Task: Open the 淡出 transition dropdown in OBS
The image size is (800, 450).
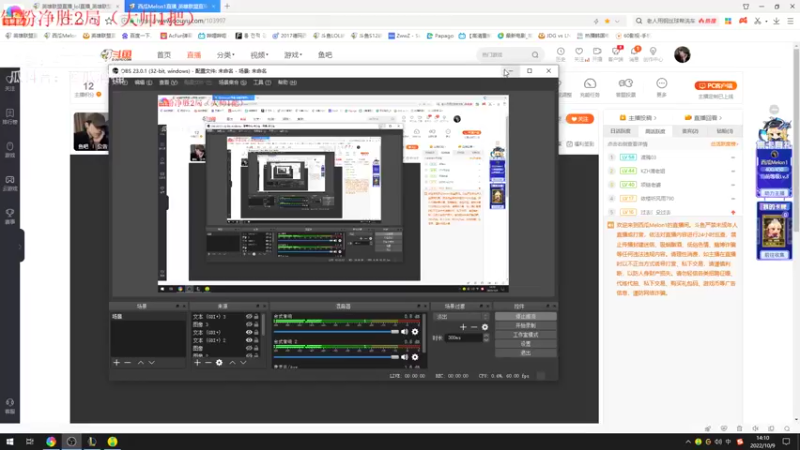Action: pos(461,316)
